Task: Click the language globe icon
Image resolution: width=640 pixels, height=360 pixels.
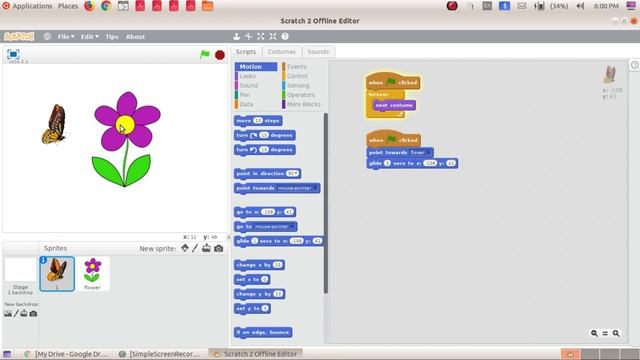Action: [x=47, y=36]
